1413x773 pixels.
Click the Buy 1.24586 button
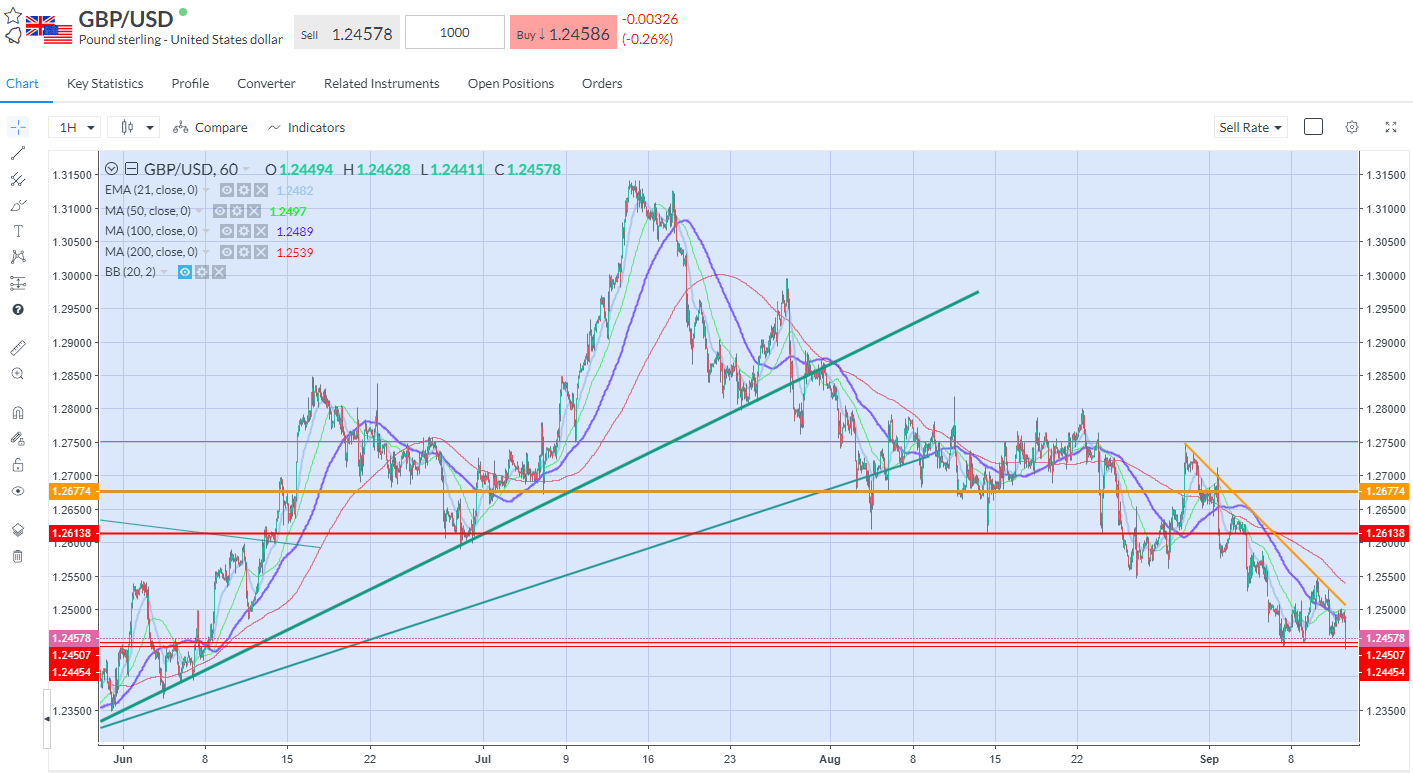[x=562, y=33]
